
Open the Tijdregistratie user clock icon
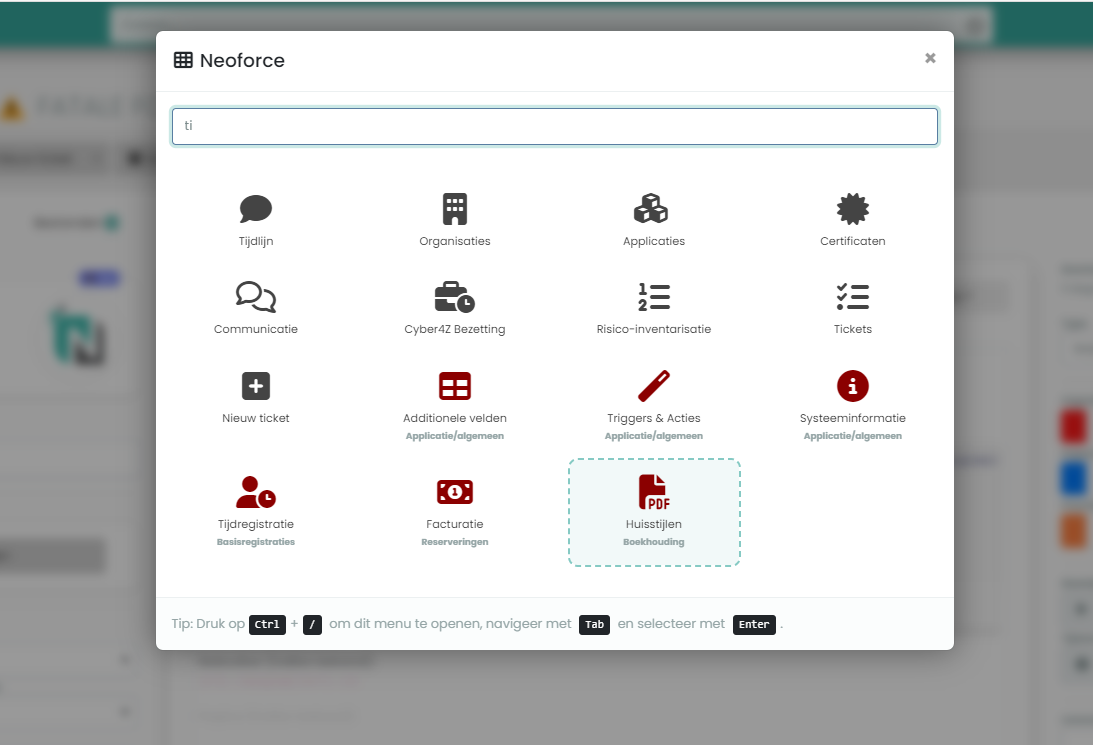[x=255, y=492]
